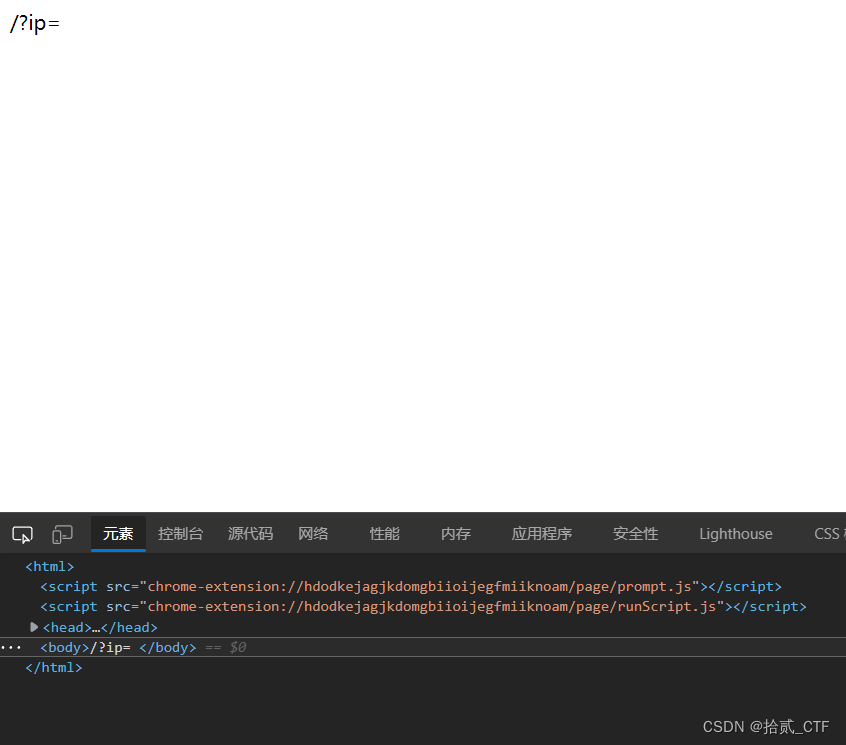Image resolution: width=846 pixels, height=745 pixels.
Task: Switch to the 应用程序 tab
Action: tap(541, 534)
